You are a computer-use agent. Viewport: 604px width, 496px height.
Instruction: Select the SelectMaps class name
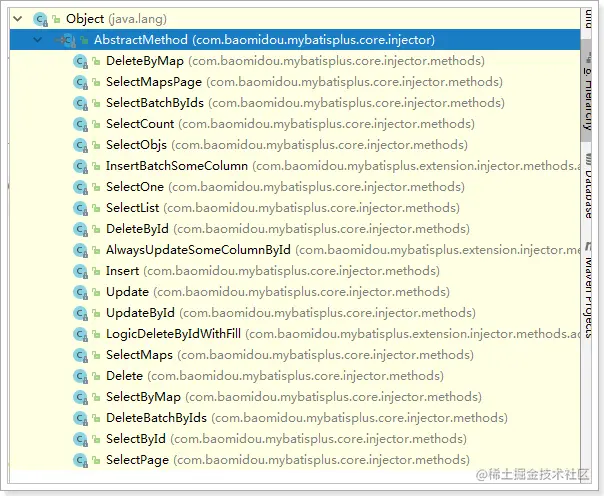pyautogui.click(x=139, y=355)
